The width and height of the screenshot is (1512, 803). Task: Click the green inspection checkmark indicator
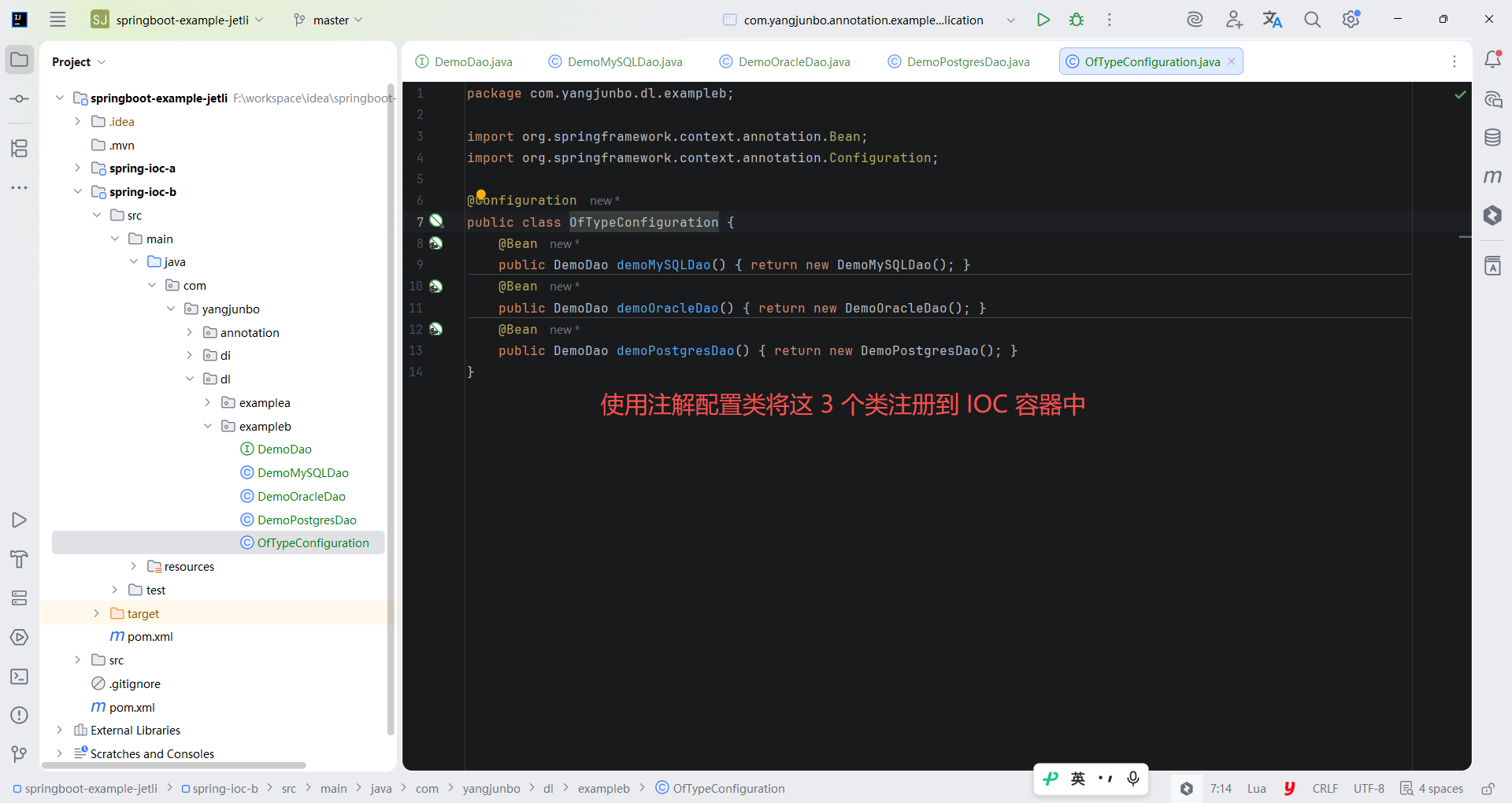1460,94
